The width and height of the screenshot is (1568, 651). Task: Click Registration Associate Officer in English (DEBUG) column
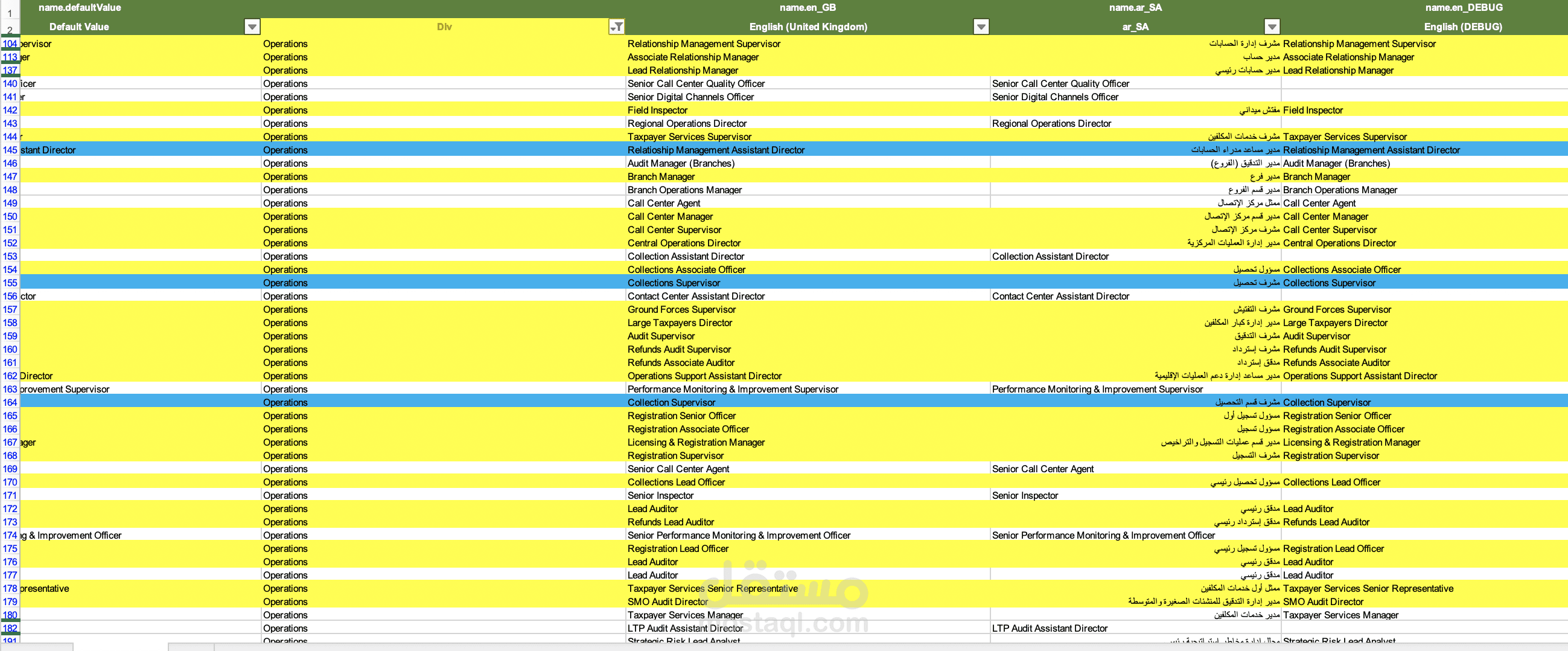click(x=1343, y=429)
